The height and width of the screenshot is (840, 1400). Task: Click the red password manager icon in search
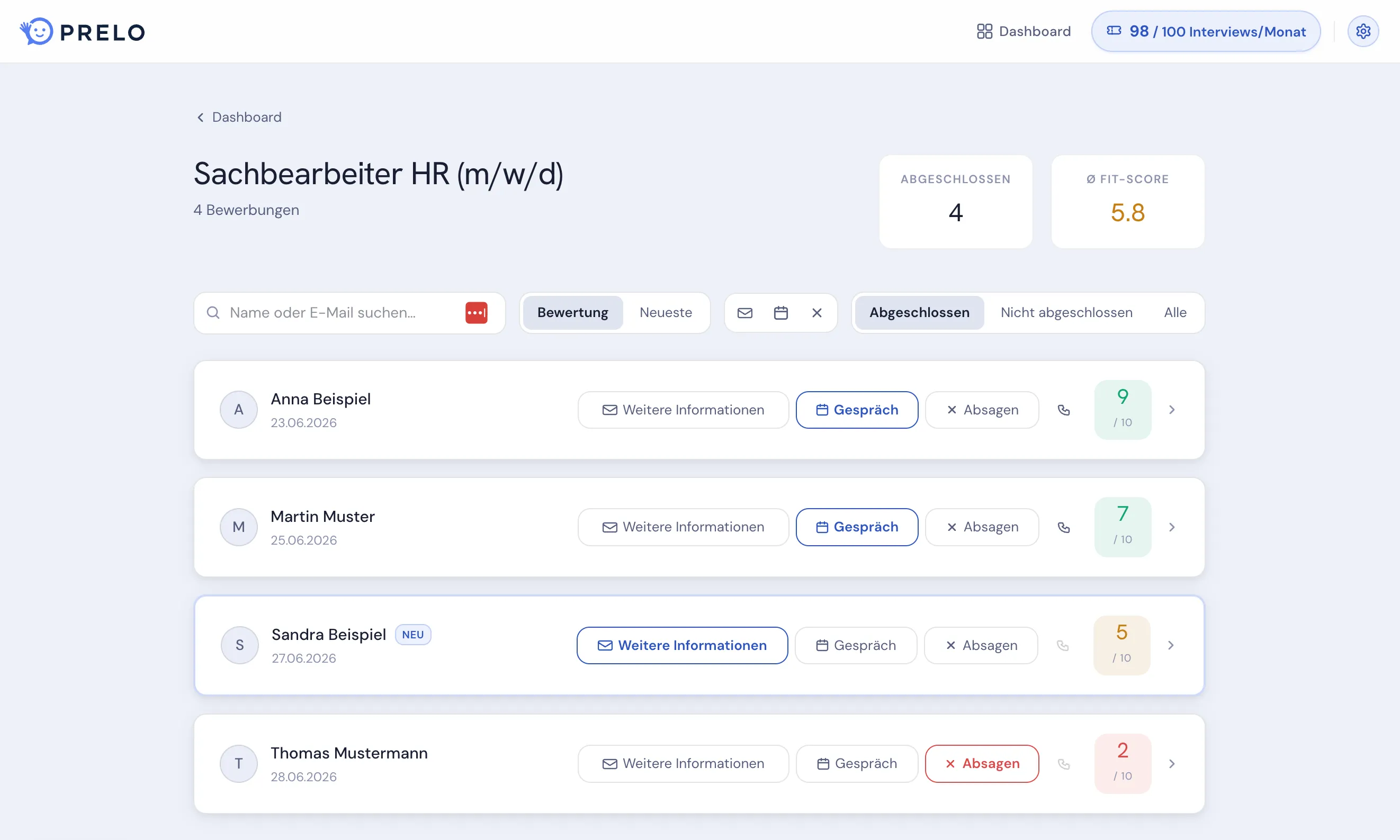(x=476, y=312)
